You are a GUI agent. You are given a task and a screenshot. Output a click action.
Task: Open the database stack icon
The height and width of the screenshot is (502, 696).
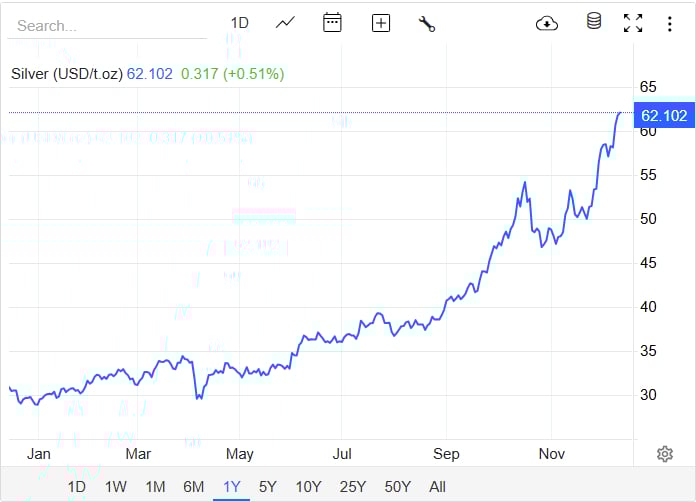pos(594,22)
